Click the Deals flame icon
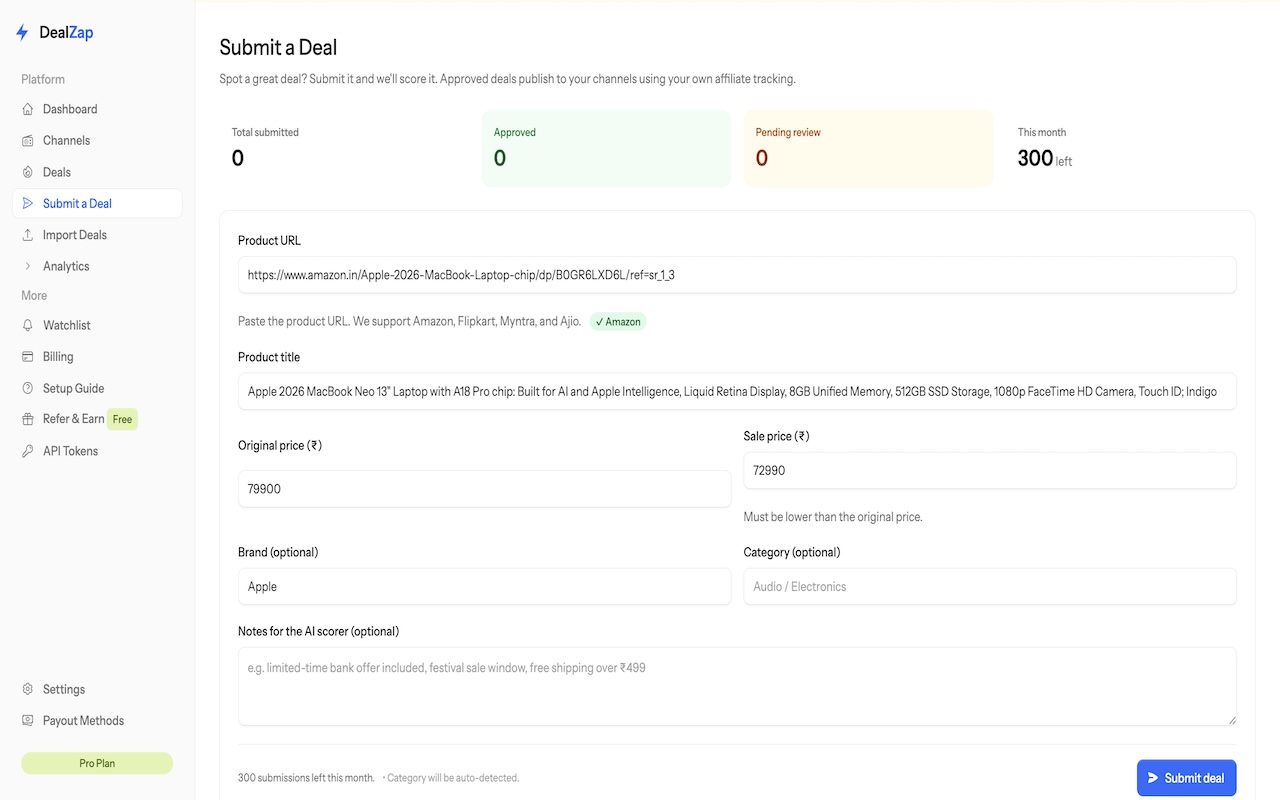This screenshot has width=1280, height=800. [x=28, y=172]
